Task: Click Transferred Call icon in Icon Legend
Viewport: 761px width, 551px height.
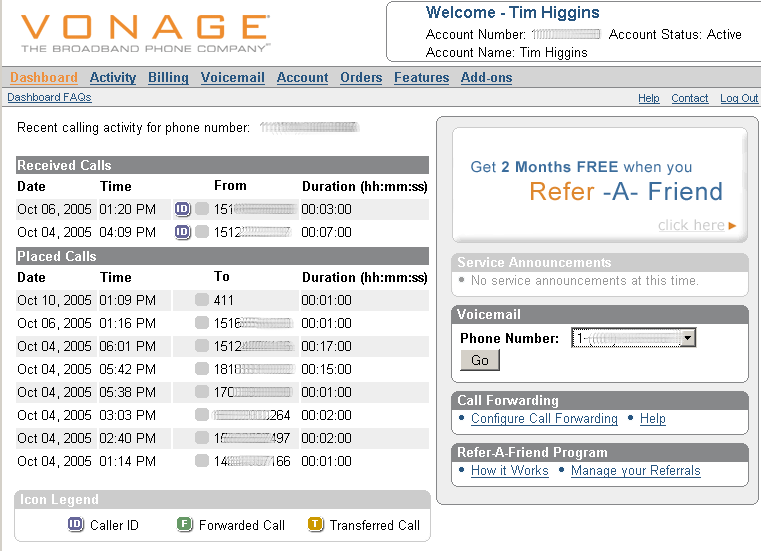Action: pyautogui.click(x=315, y=524)
